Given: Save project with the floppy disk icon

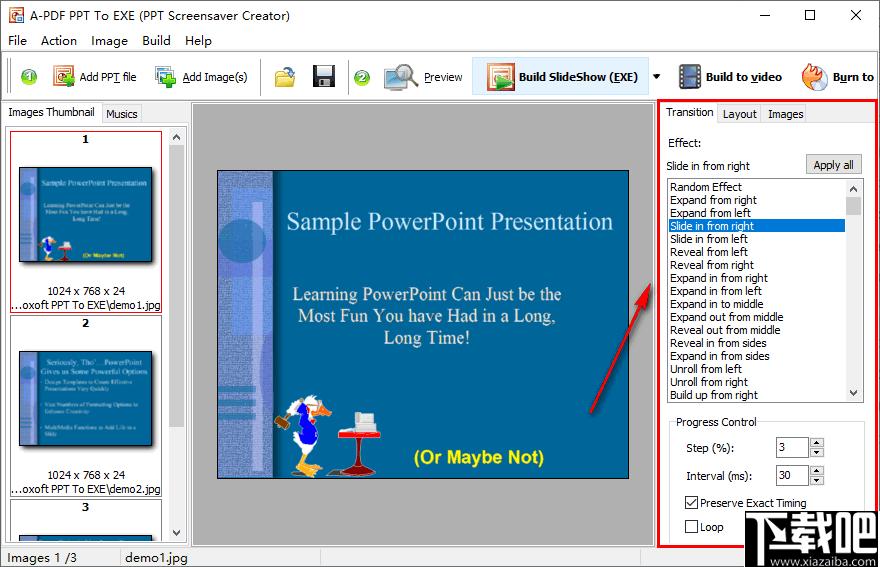Looking at the screenshot, I should pos(324,76).
